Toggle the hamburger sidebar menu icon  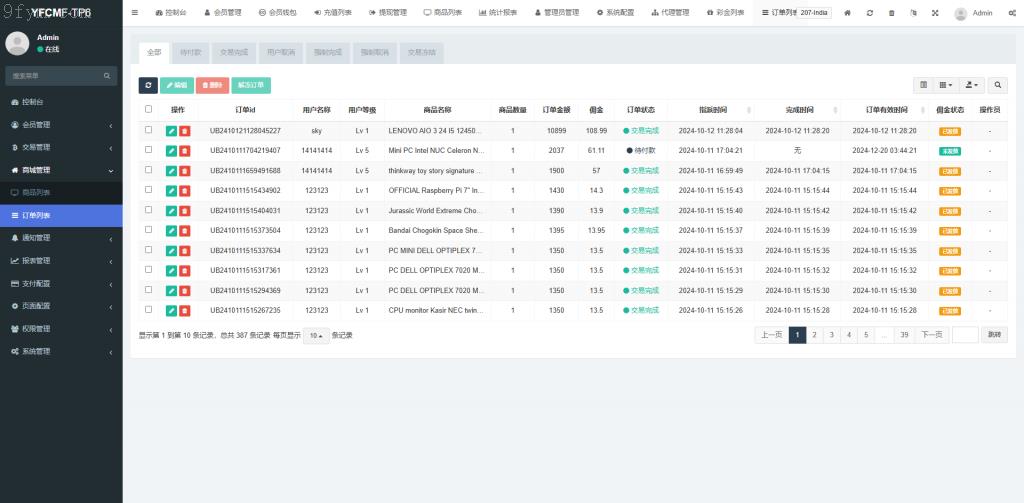(x=135, y=13)
